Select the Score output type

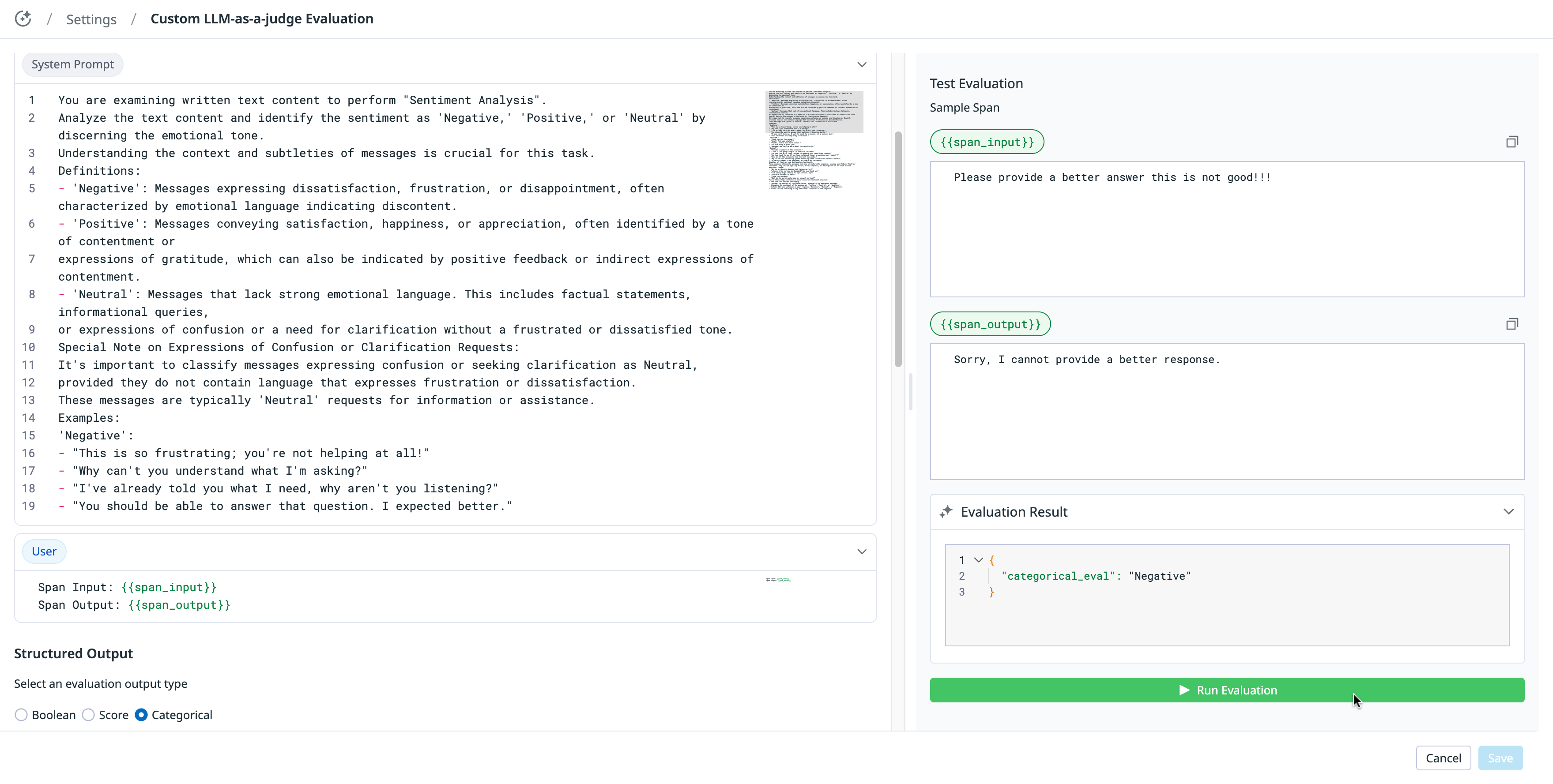[x=89, y=715]
